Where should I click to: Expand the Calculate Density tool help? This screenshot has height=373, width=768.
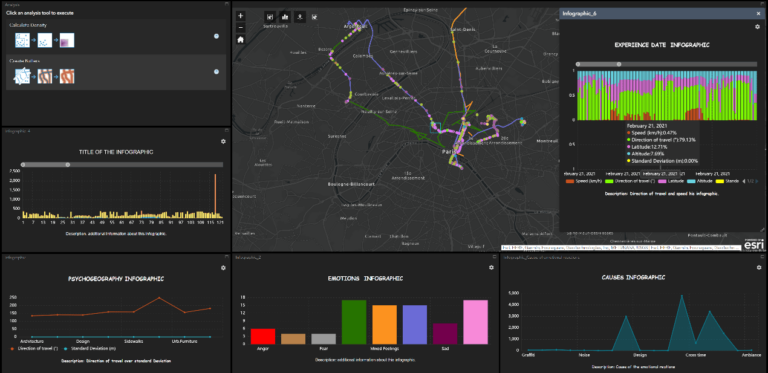point(216,36)
